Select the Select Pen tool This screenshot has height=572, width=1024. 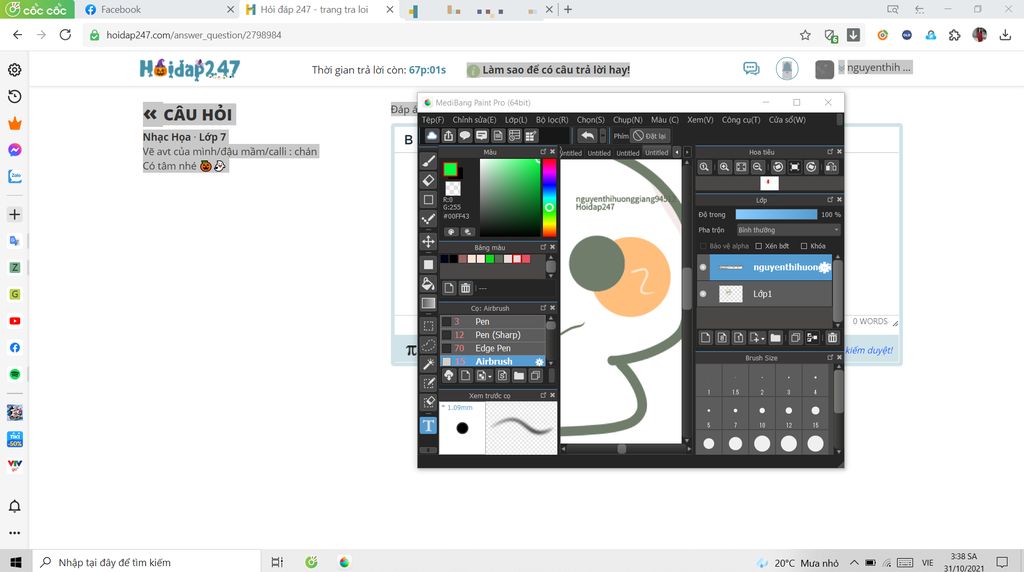click(x=428, y=383)
